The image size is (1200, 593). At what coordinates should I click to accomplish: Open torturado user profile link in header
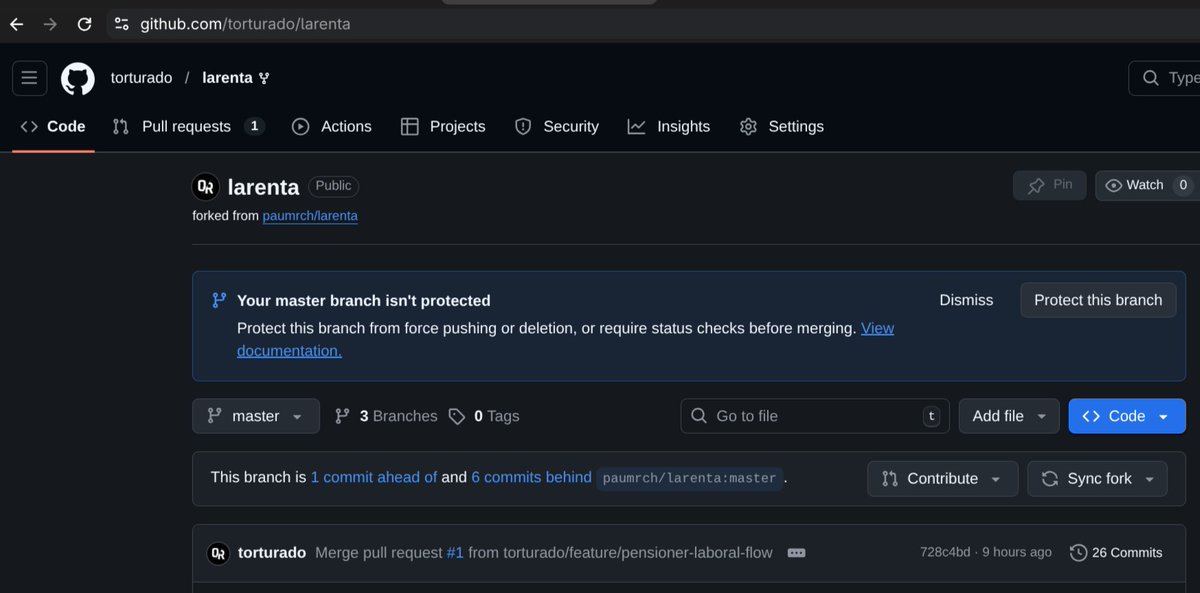[x=141, y=78]
